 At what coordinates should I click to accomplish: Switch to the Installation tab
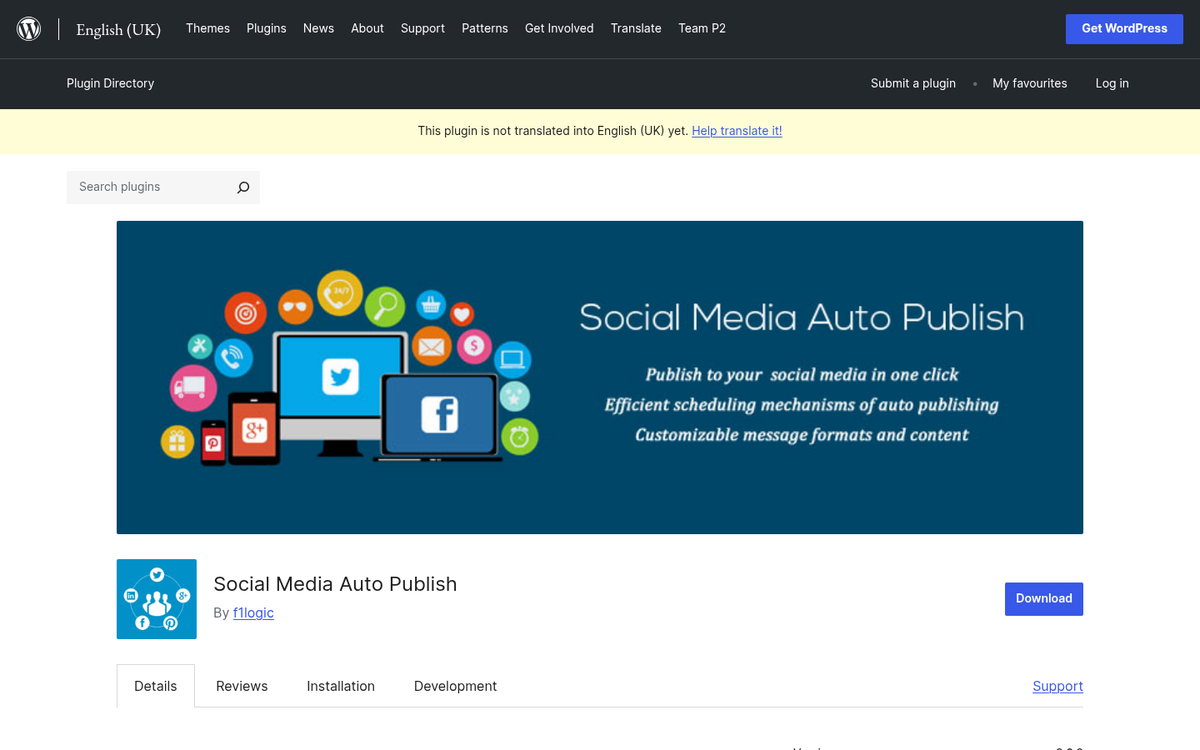[x=340, y=686]
